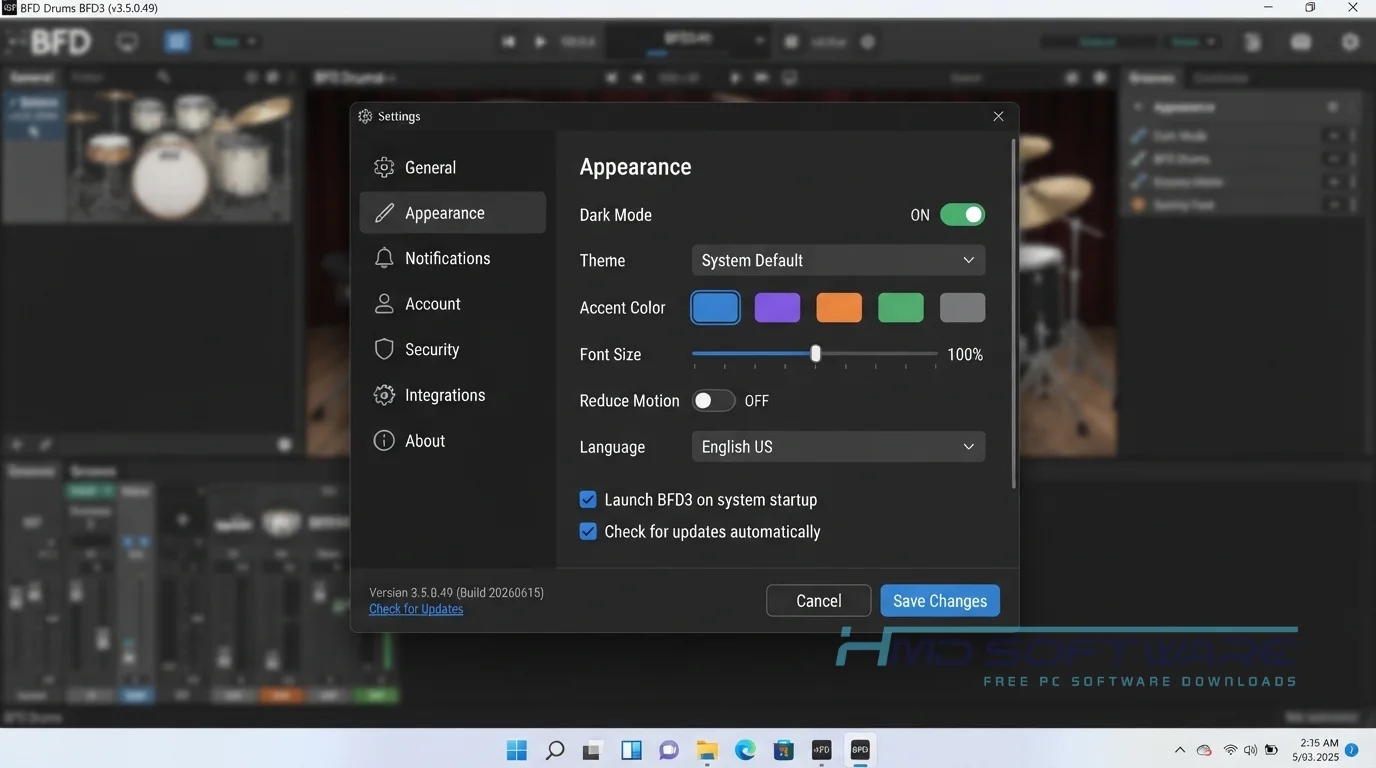Click the Cancel button
The width and height of the screenshot is (1376, 768).
(818, 601)
